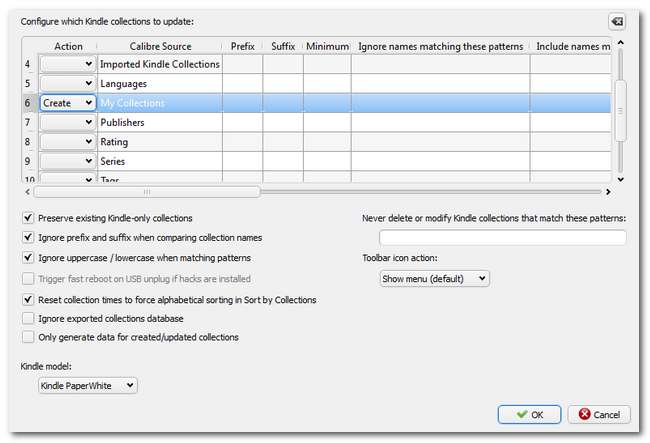Image resolution: width=650 pixels, height=443 pixels.
Task: Uncheck Ignore prefix and suffix option
Action: [27, 238]
